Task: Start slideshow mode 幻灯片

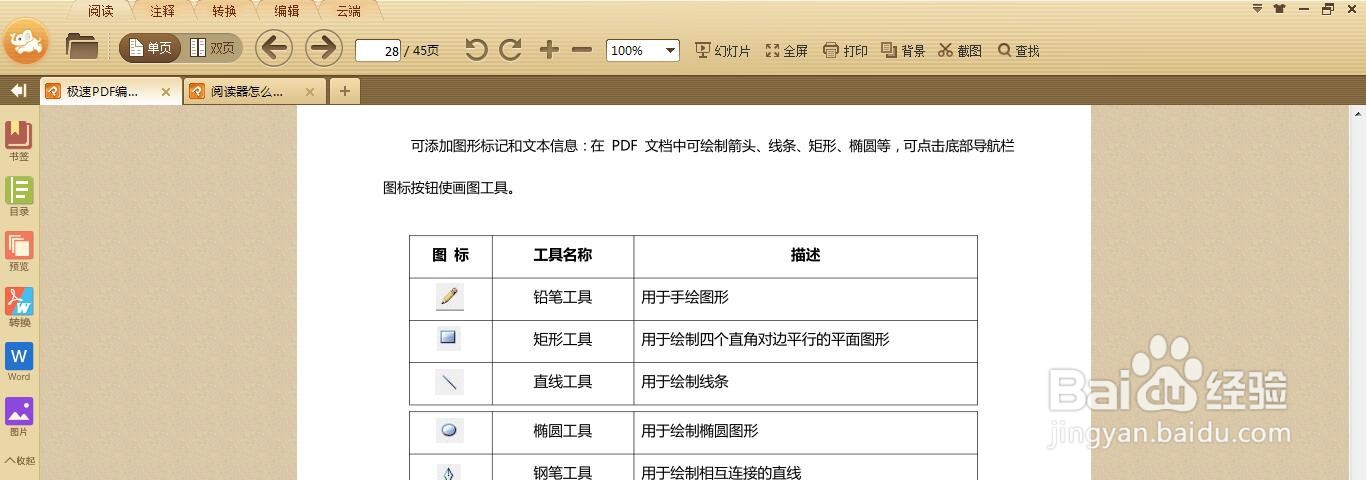Action: point(722,50)
